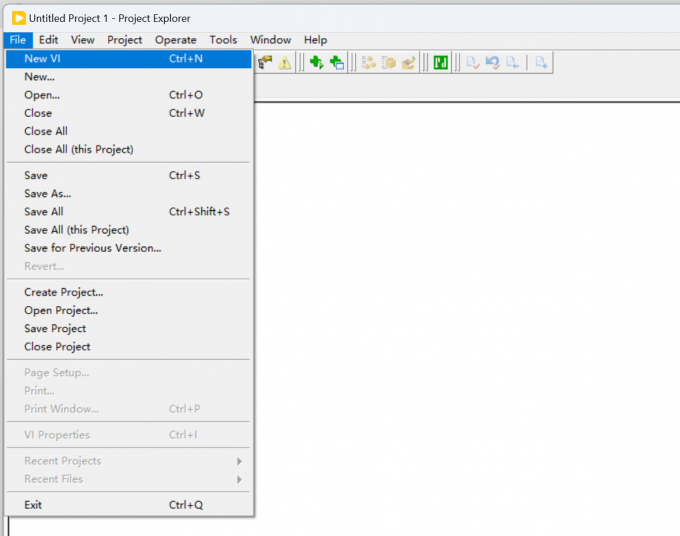Choose Save All (this Project)
Screen dimensions: 680x536
point(128,230)
